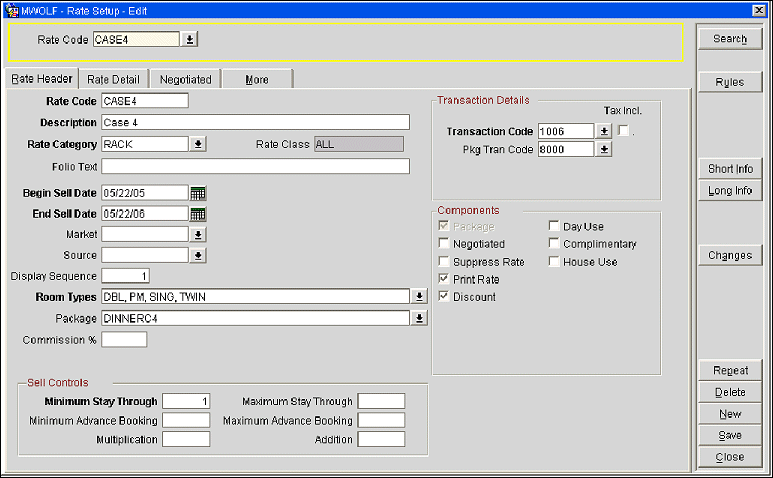Open the End Sell Date calendar picker
This screenshot has width=773, height=478.
[x=198, y=214]
